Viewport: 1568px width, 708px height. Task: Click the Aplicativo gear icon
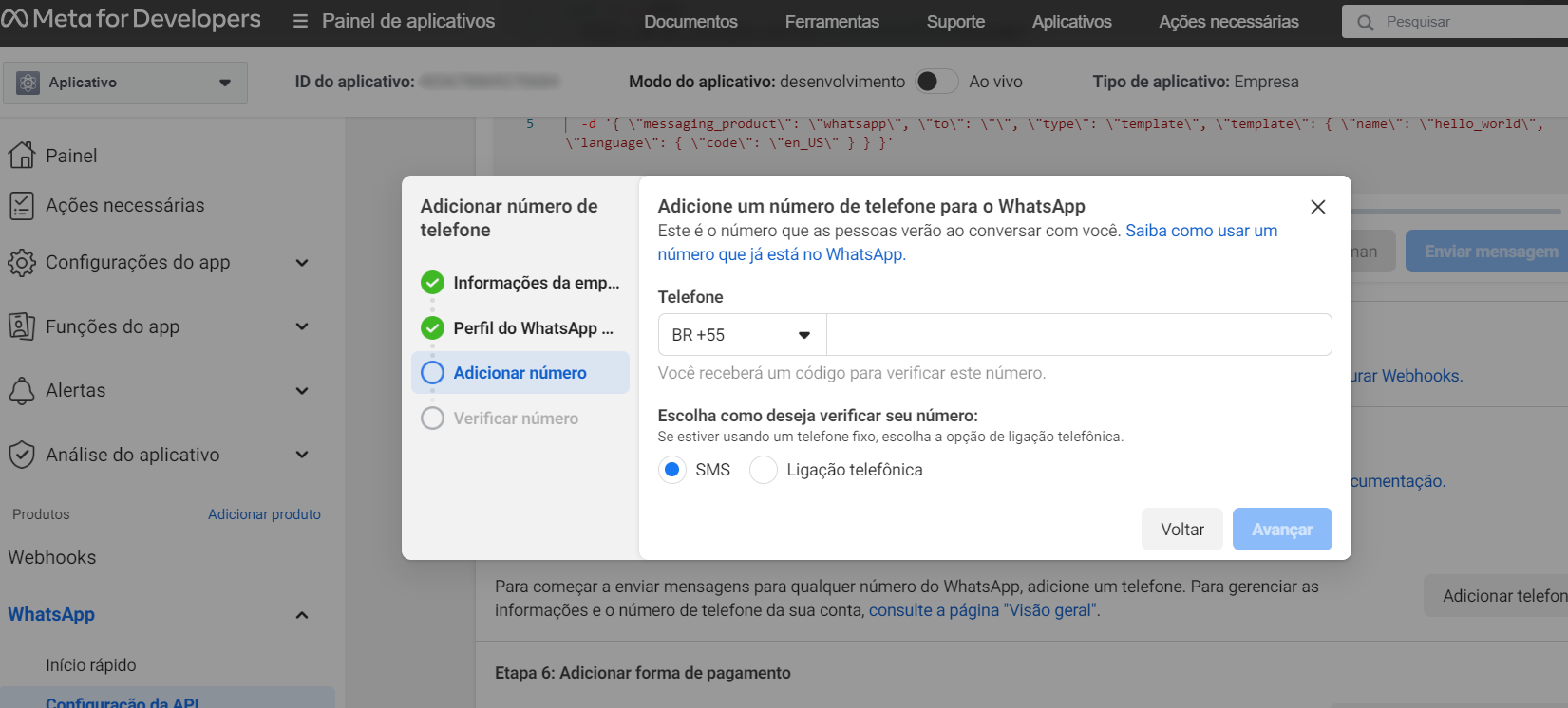pyautogui.click(x=28, y=83)
